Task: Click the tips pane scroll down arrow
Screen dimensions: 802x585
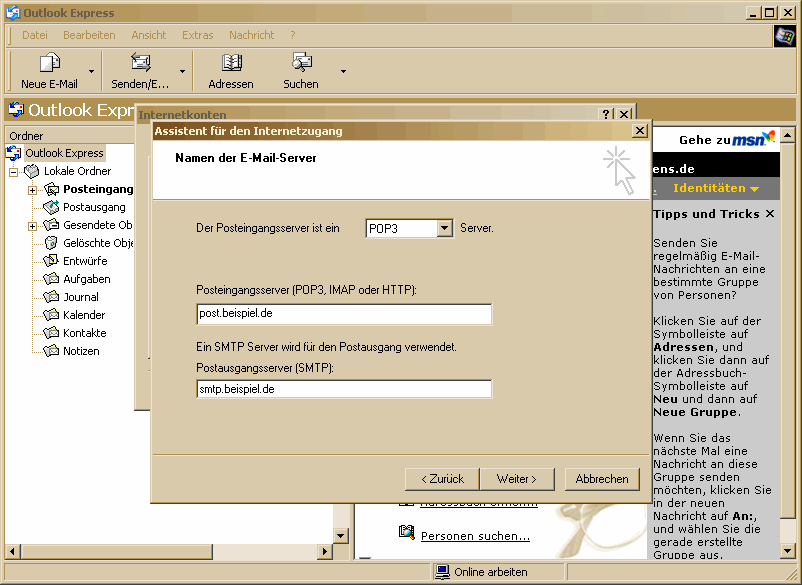Action: point(788,551)
